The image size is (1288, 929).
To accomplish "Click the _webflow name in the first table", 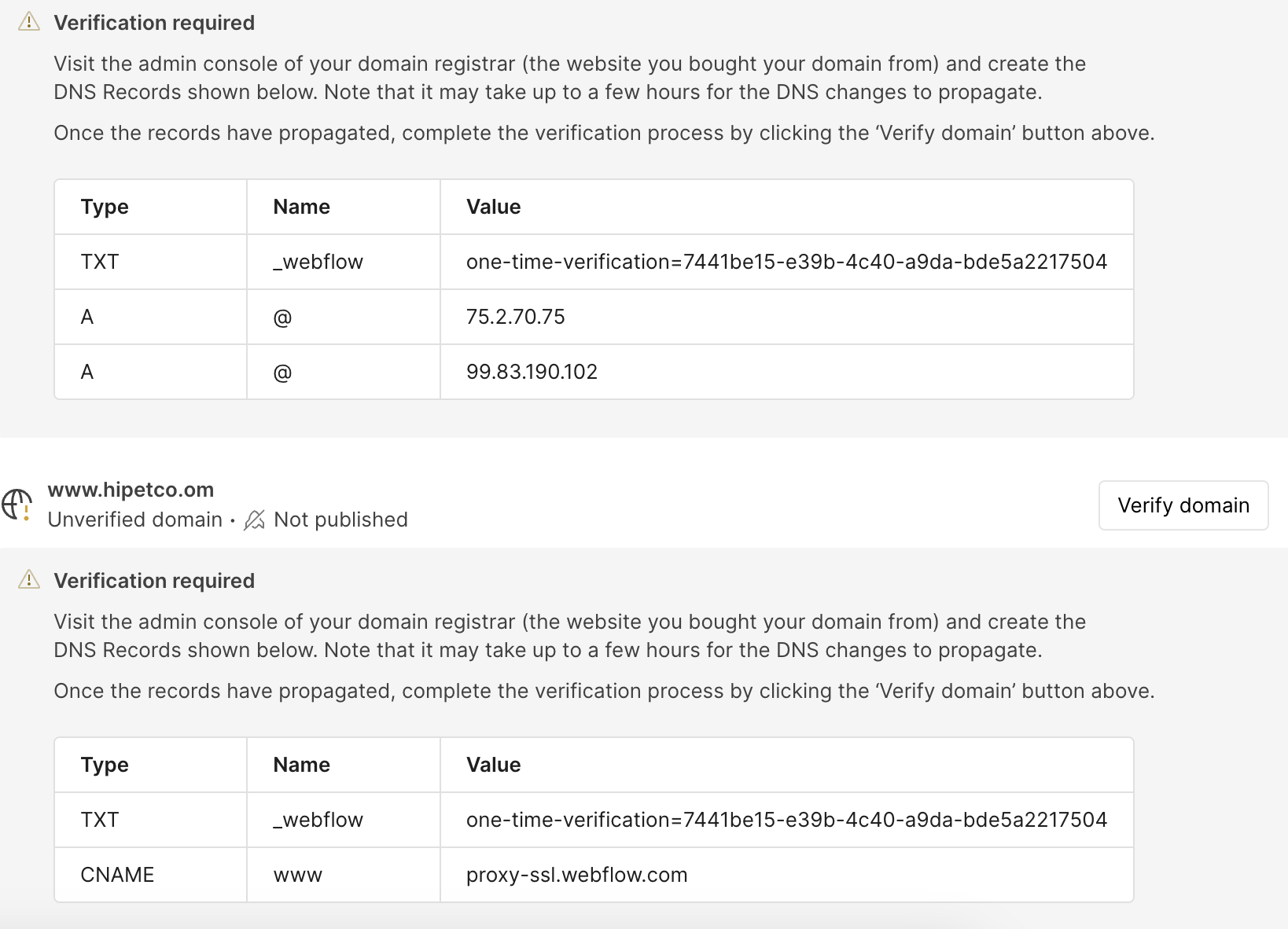I will (317, 262).
